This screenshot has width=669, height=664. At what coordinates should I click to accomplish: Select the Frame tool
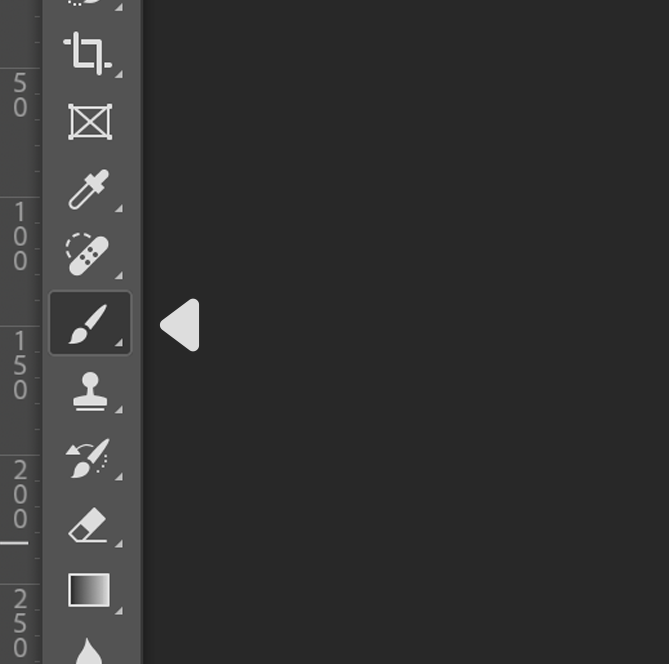90,122
